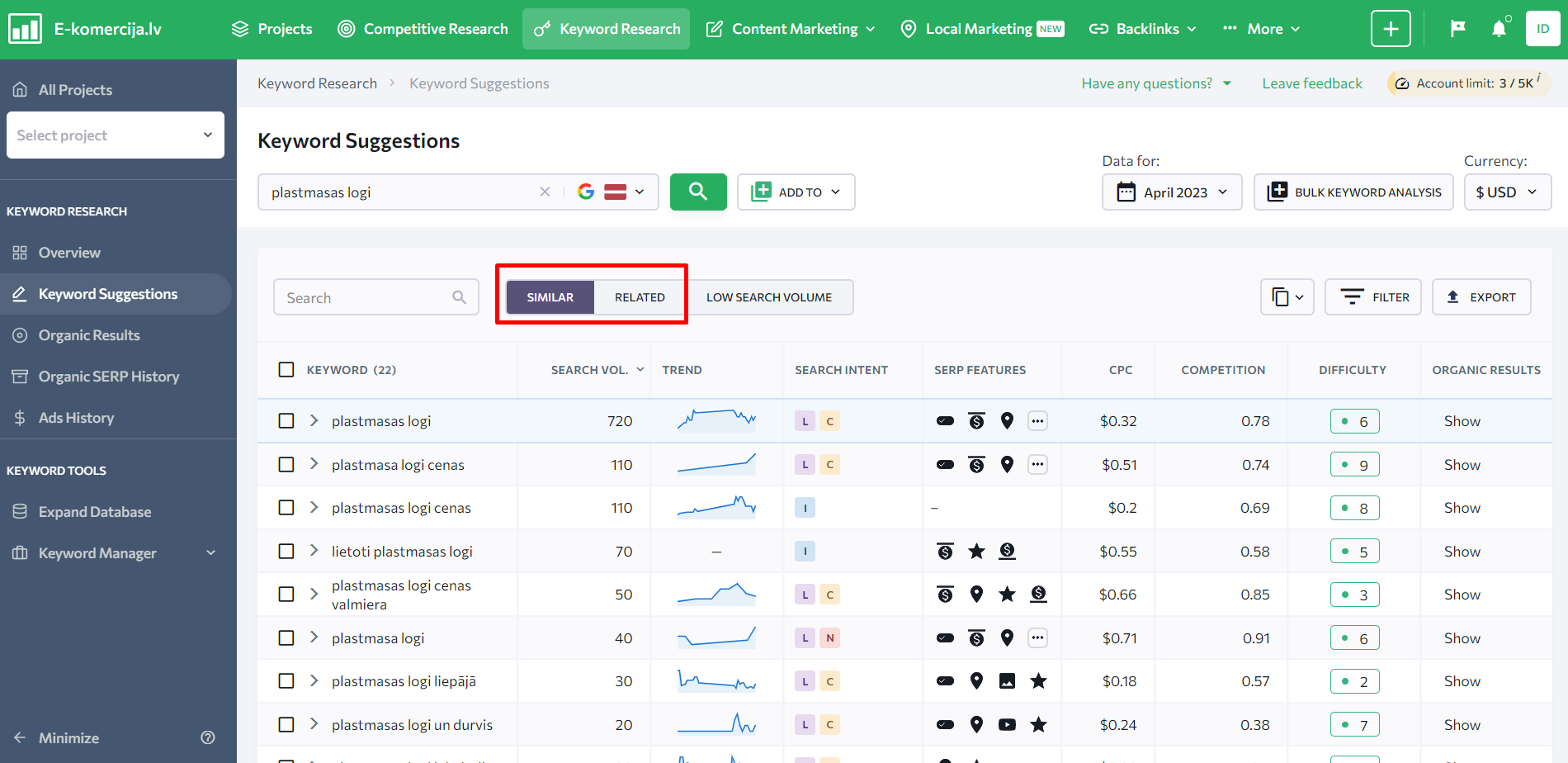The width and height of the screenshot is (1568, 763).
Task: Click the help icon beside Minimize
Action: [x=208, y=737]
